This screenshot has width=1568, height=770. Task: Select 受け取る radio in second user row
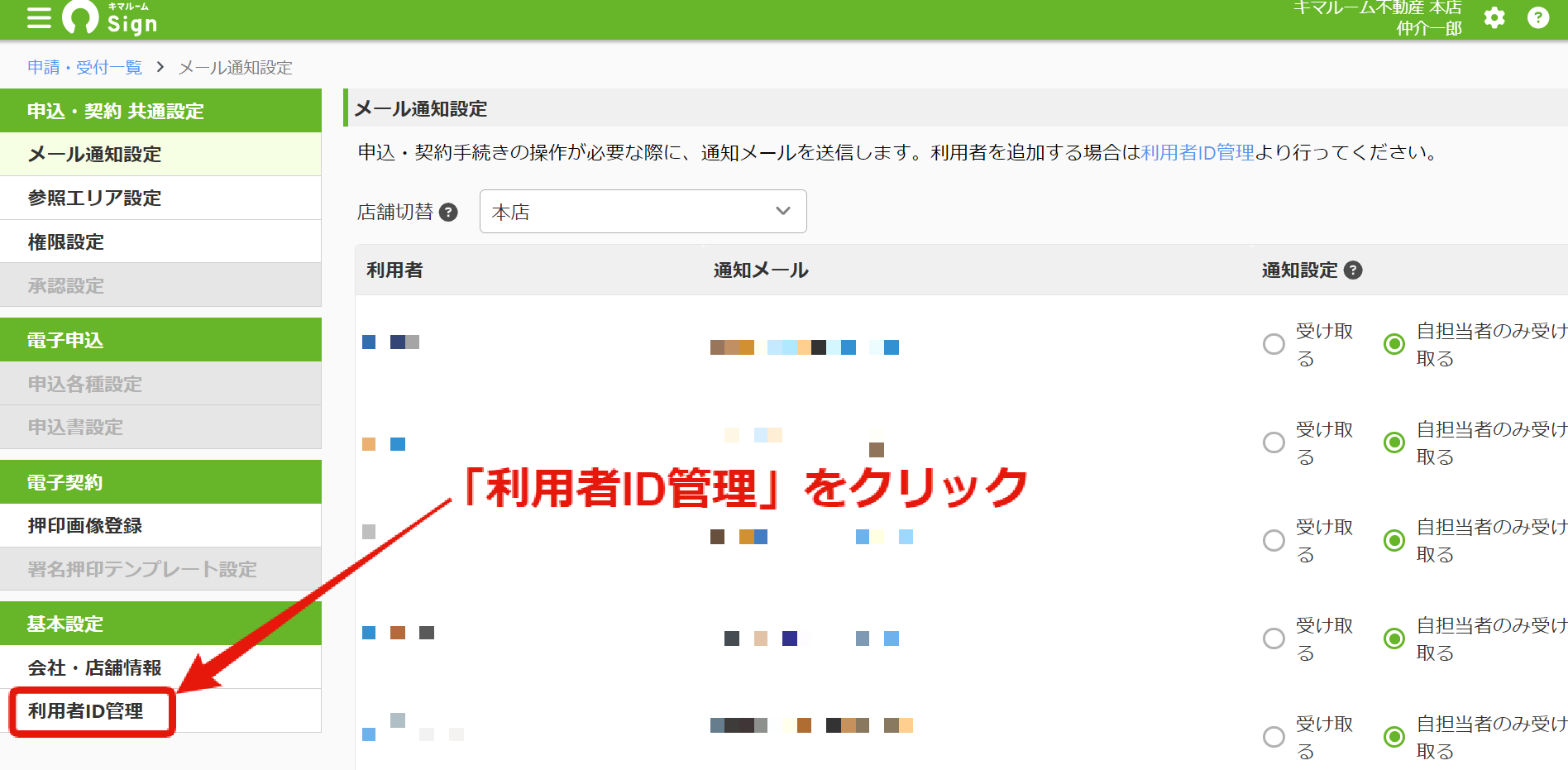1274,442
